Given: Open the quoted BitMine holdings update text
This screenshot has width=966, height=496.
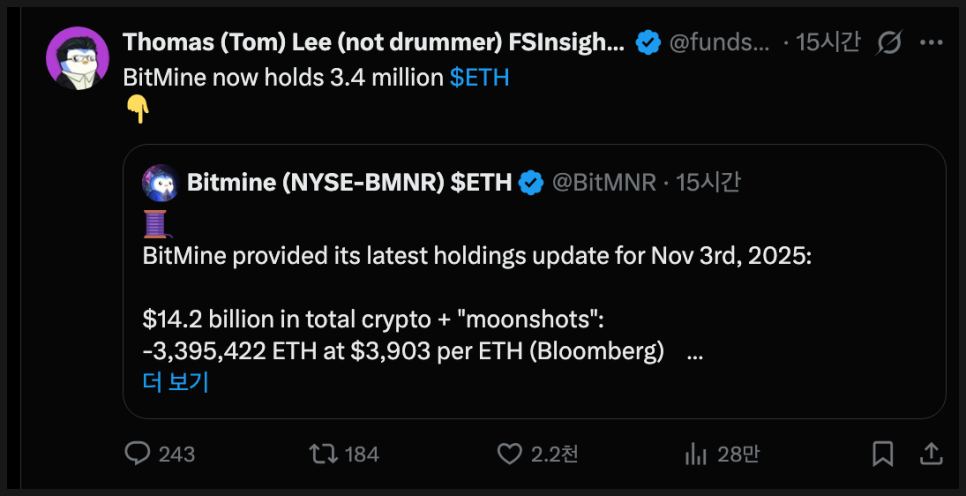Looking at the screenshot, I should pos(477,255).
